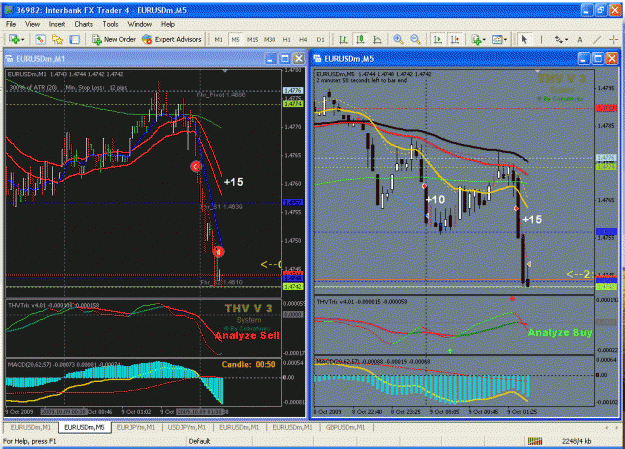Zoom in with the magnifier plus icon
This screenshot has height=449, width=625.
click(398, 39)
